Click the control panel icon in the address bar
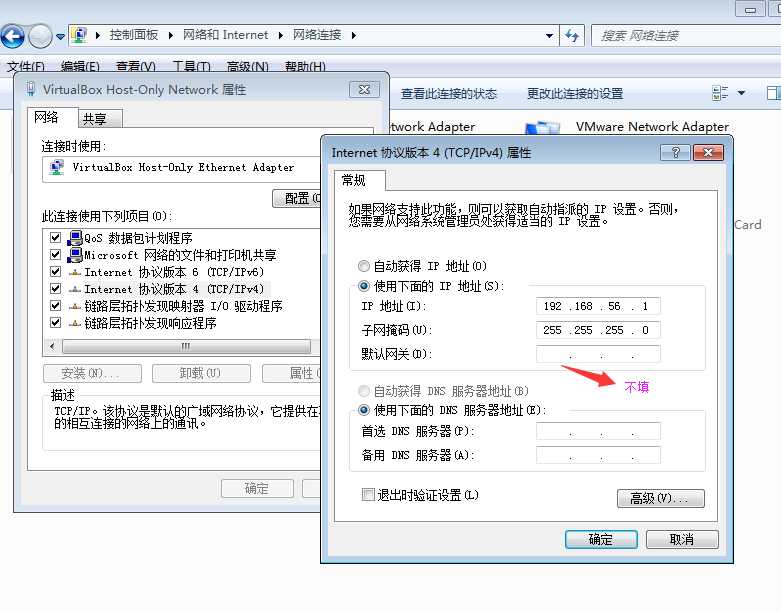Screen dimensions: 781x612 pos(79,35)
